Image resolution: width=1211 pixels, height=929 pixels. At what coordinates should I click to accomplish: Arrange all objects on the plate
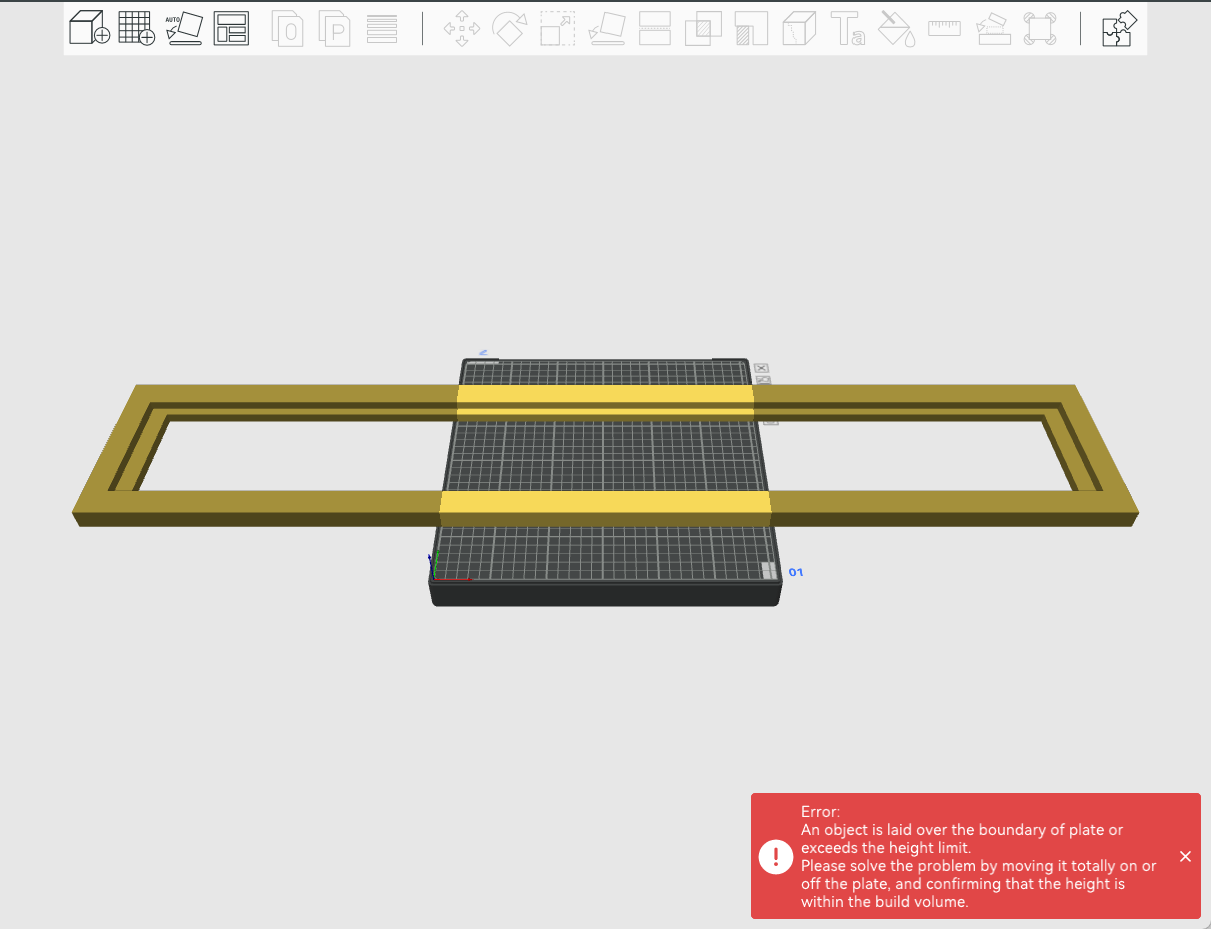coord(231,29)
